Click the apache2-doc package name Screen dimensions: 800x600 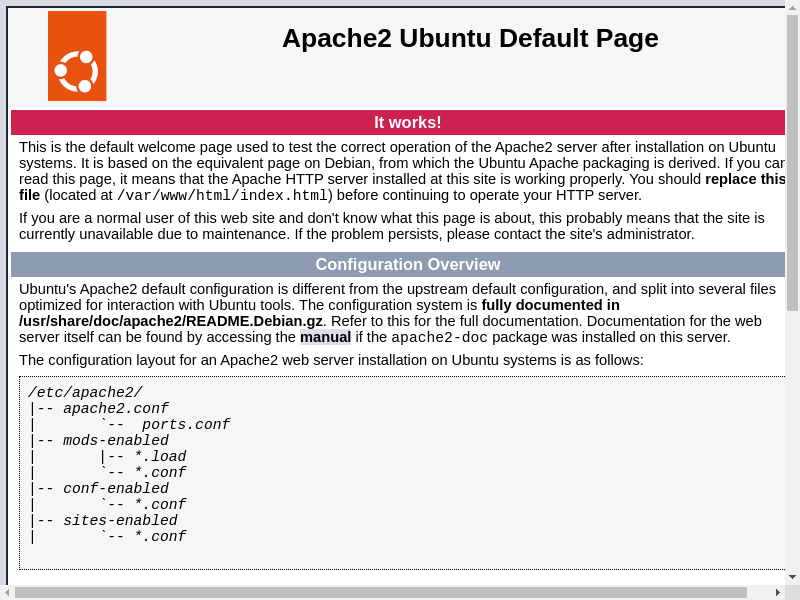click(438, 338)
